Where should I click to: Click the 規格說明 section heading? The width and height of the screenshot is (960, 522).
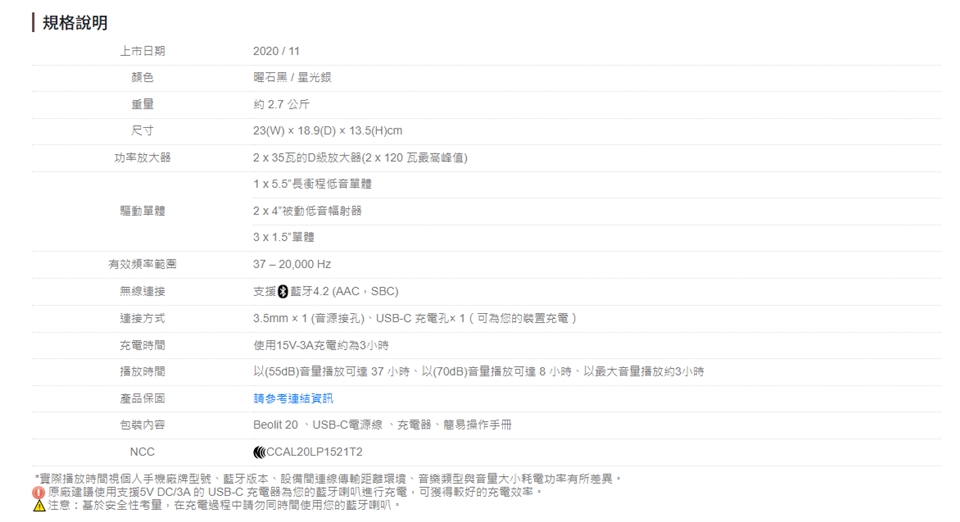(x=75, y=22)
